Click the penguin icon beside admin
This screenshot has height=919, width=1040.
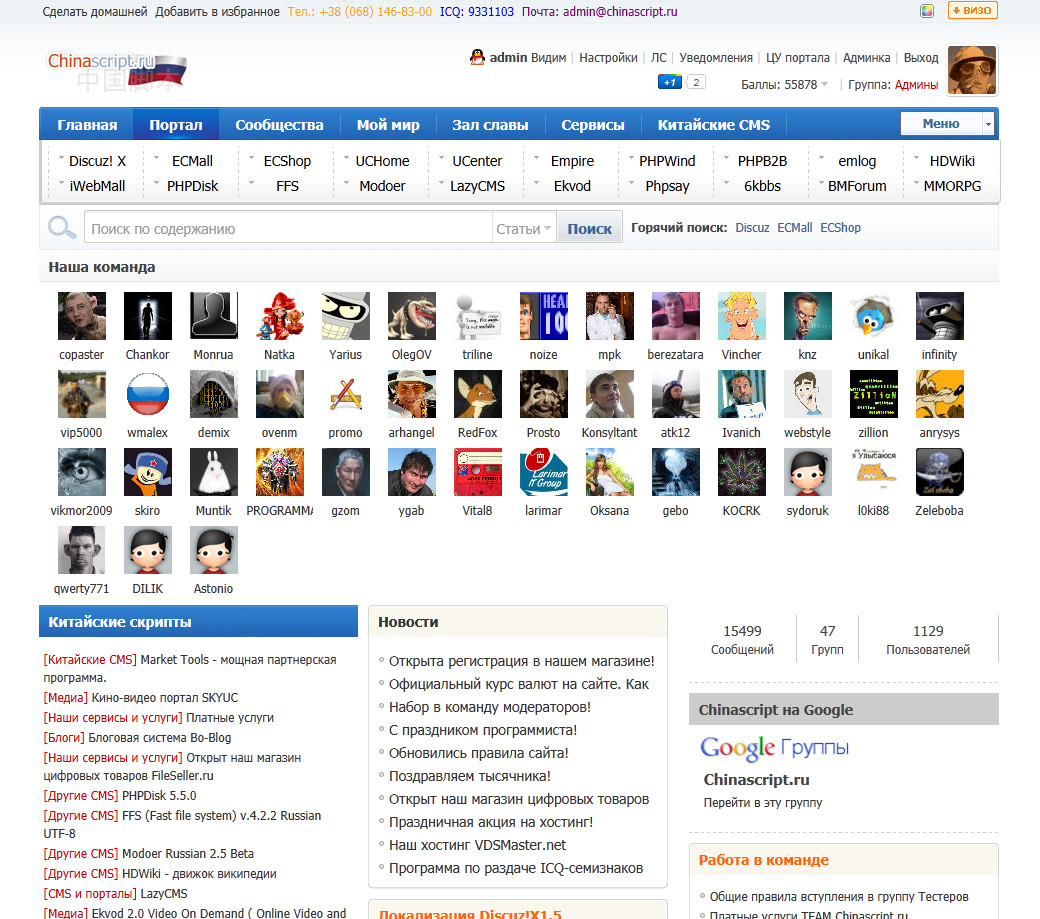click(x=477, y=57)
